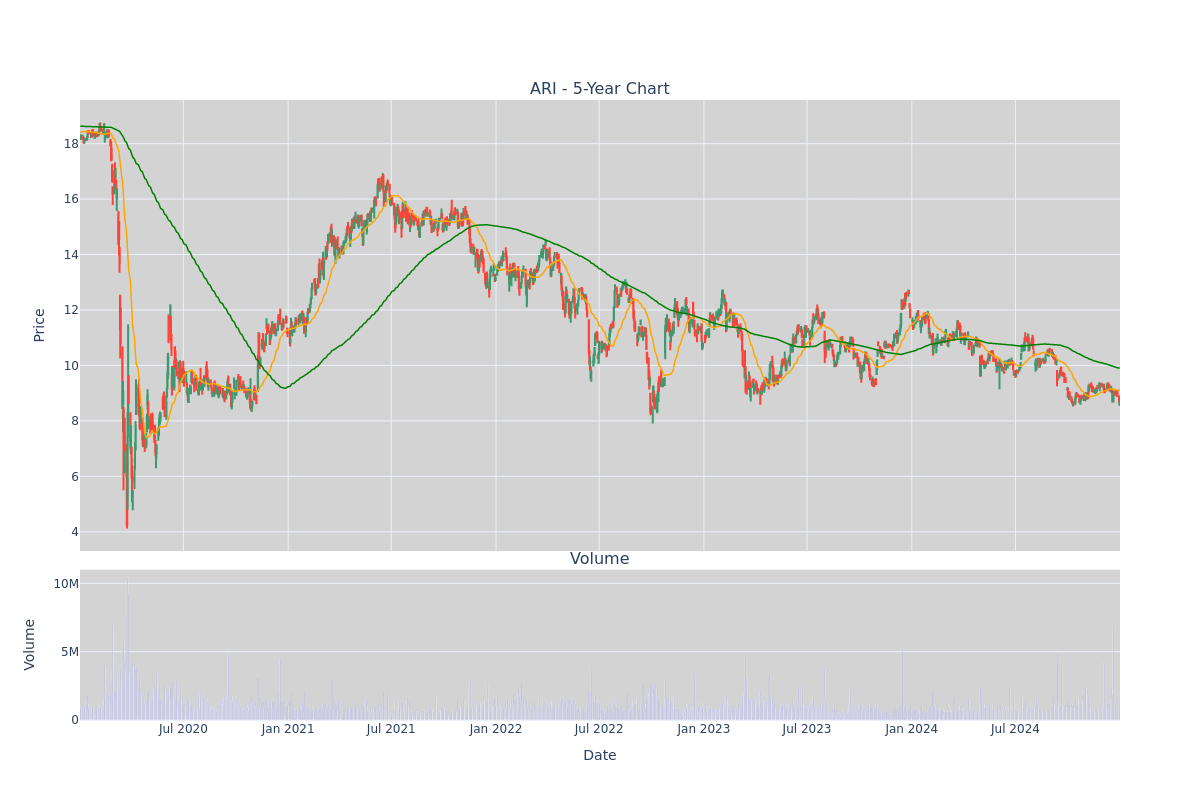Select the "Date" x-axis label

click(x=600, y=756)
